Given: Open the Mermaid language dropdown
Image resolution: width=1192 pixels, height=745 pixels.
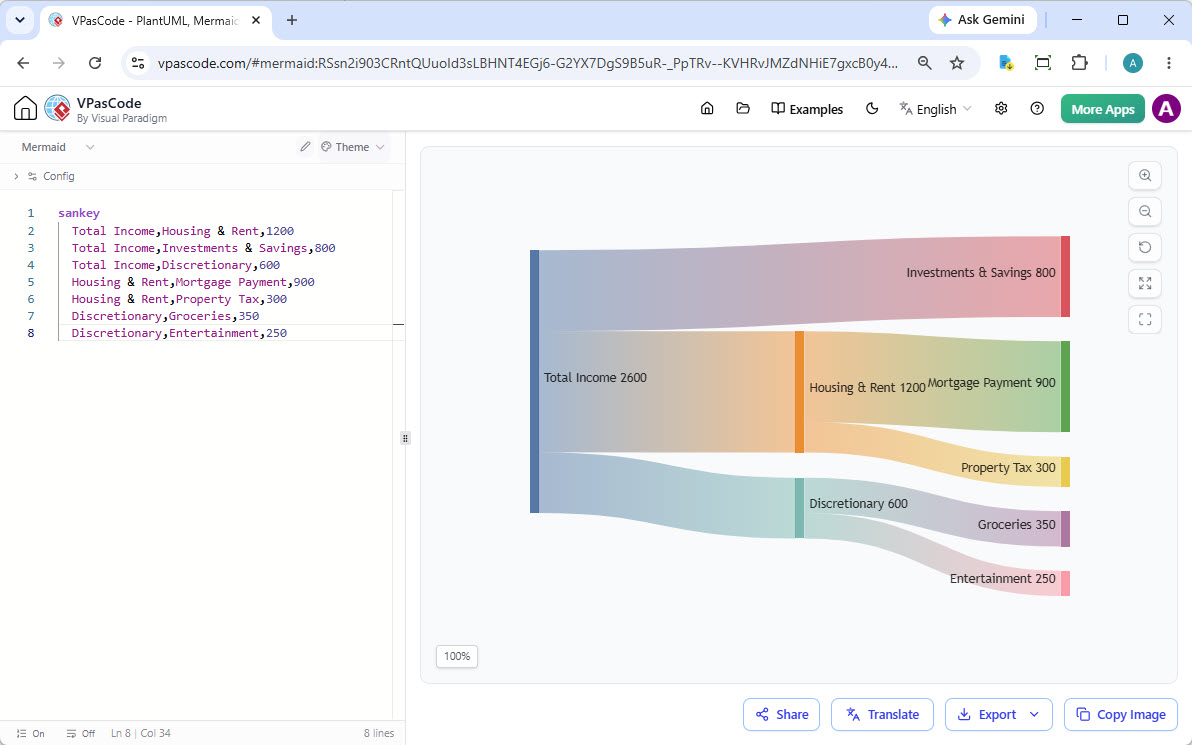Looking at the screenshot, I should coord(58,147).
